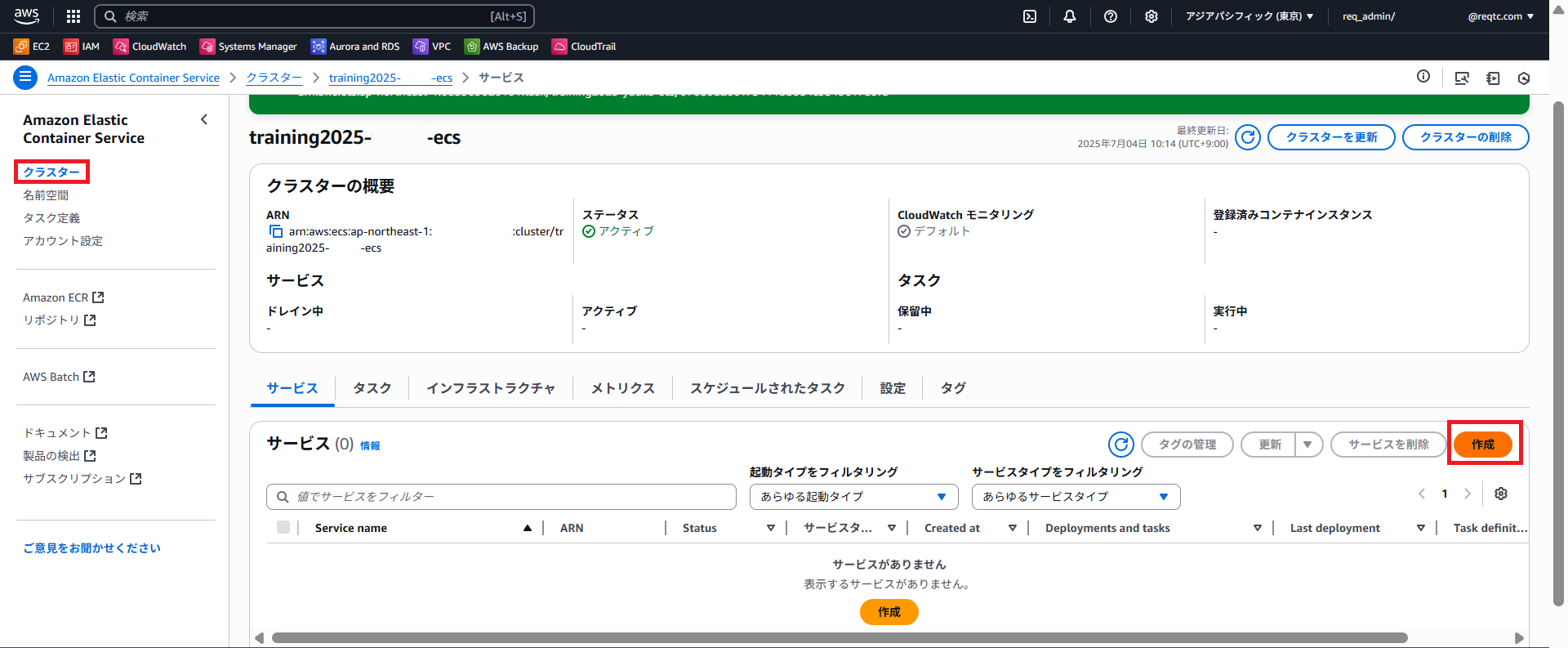
Task: Open 名前空間 in side navigation
Action: click(46, 195)
